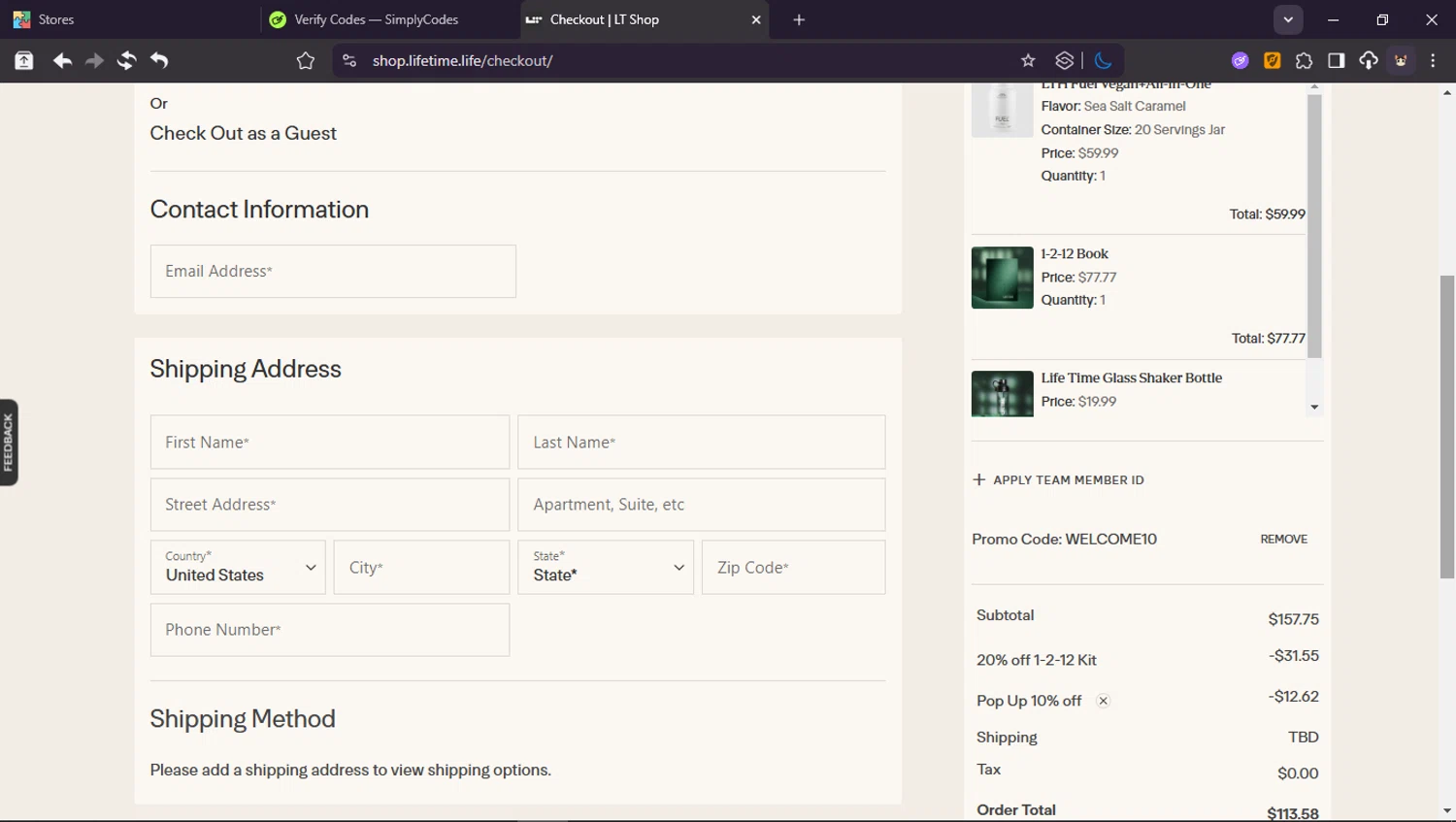Click the Last Name field

tap(701, 442)
